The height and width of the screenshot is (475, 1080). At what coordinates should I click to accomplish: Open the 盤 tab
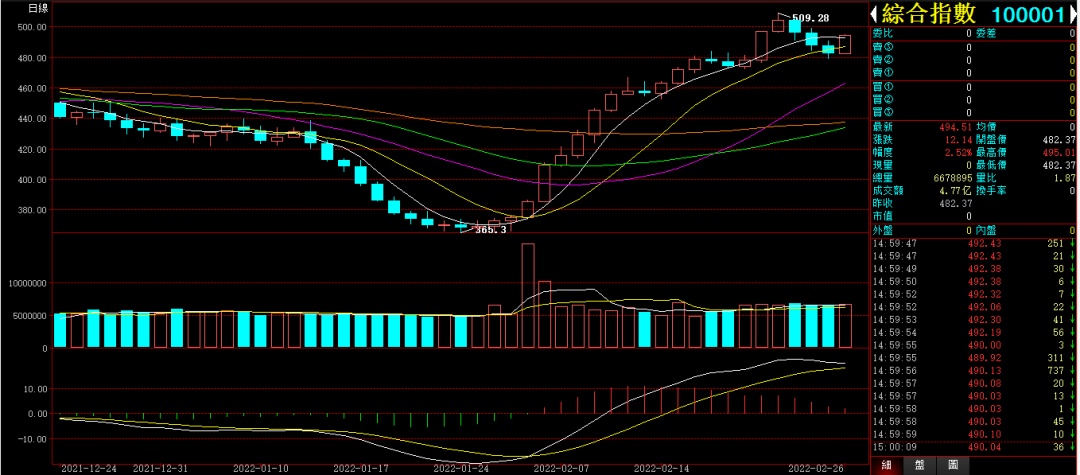coord(920,467)
